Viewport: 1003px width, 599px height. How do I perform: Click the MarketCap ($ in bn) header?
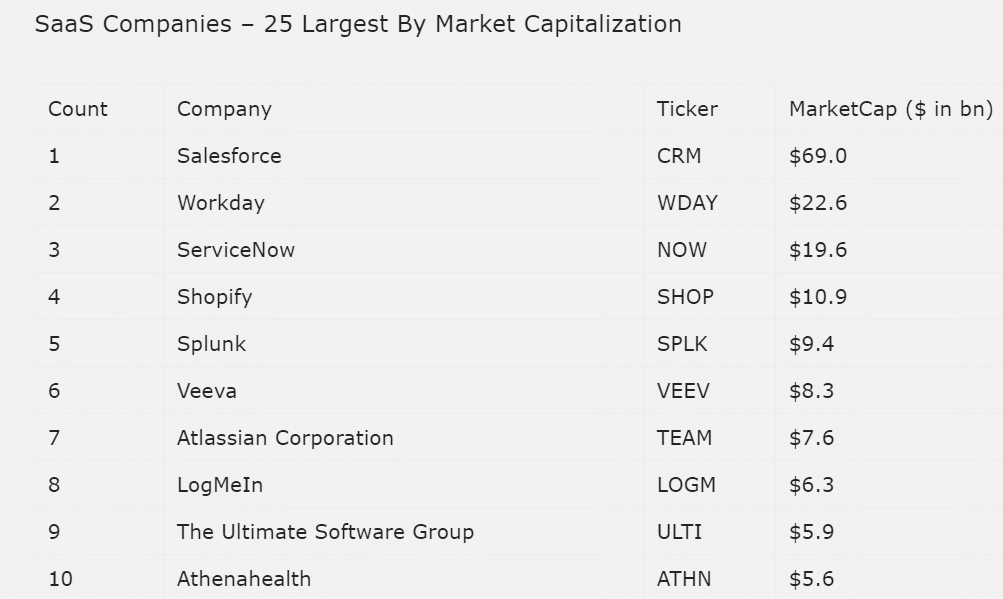(x=890, y=109)
